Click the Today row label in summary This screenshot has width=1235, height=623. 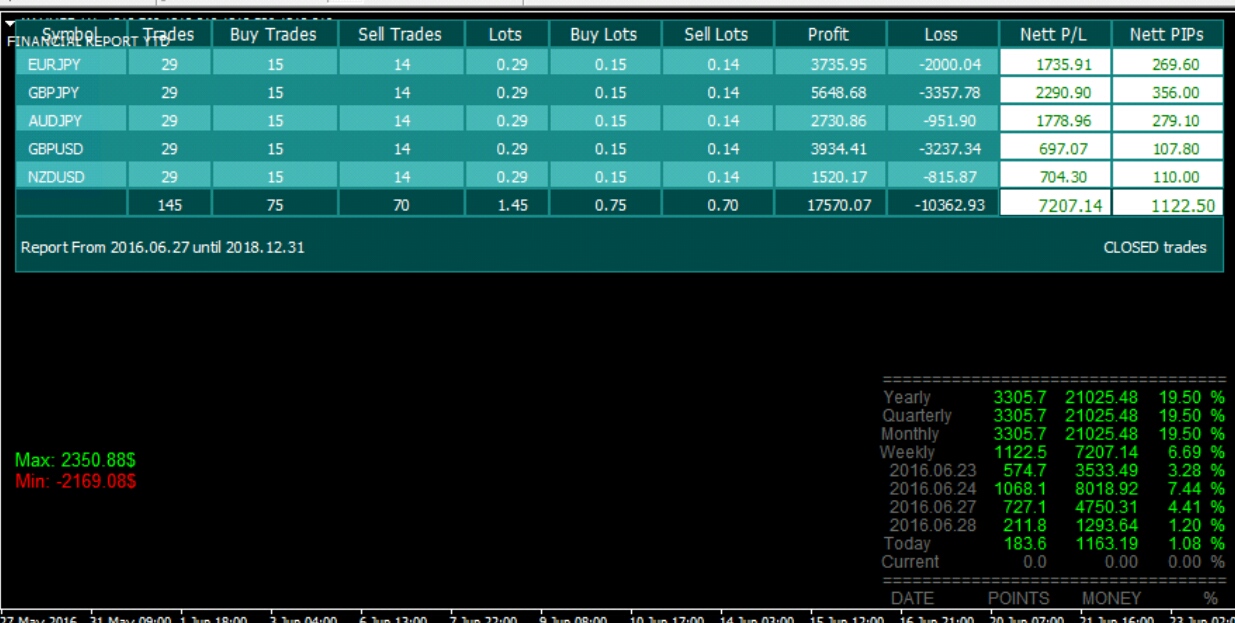(907, 543)
